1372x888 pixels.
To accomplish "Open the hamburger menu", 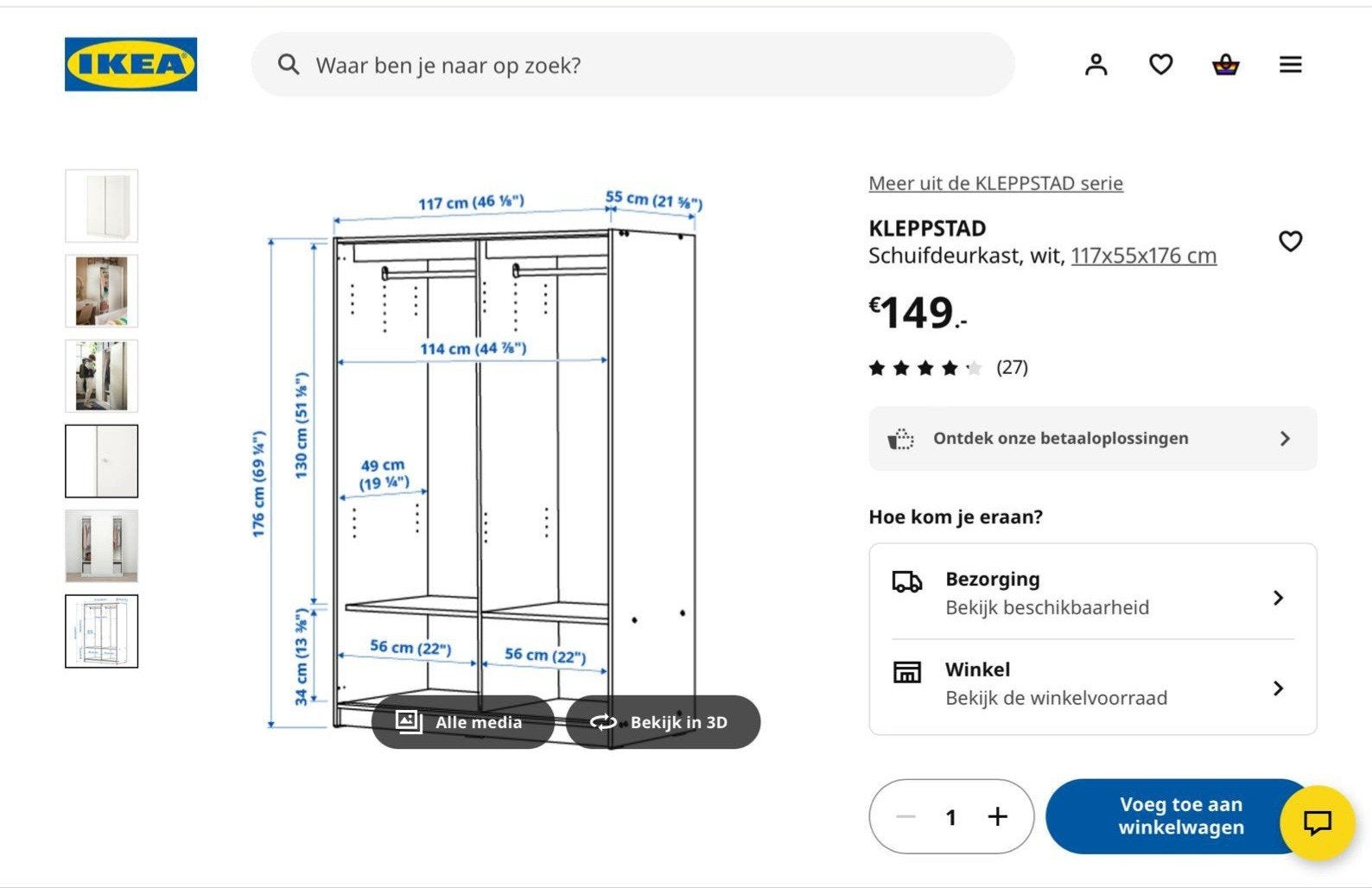I will pyautogui.click(x=1290, y=65).
